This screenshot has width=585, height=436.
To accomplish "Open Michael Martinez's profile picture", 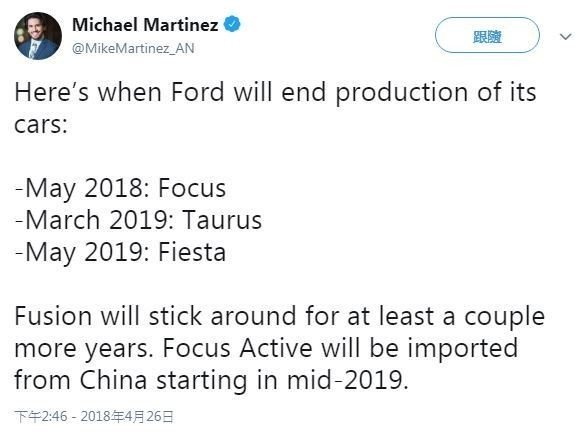I will [x=38, y=36].
